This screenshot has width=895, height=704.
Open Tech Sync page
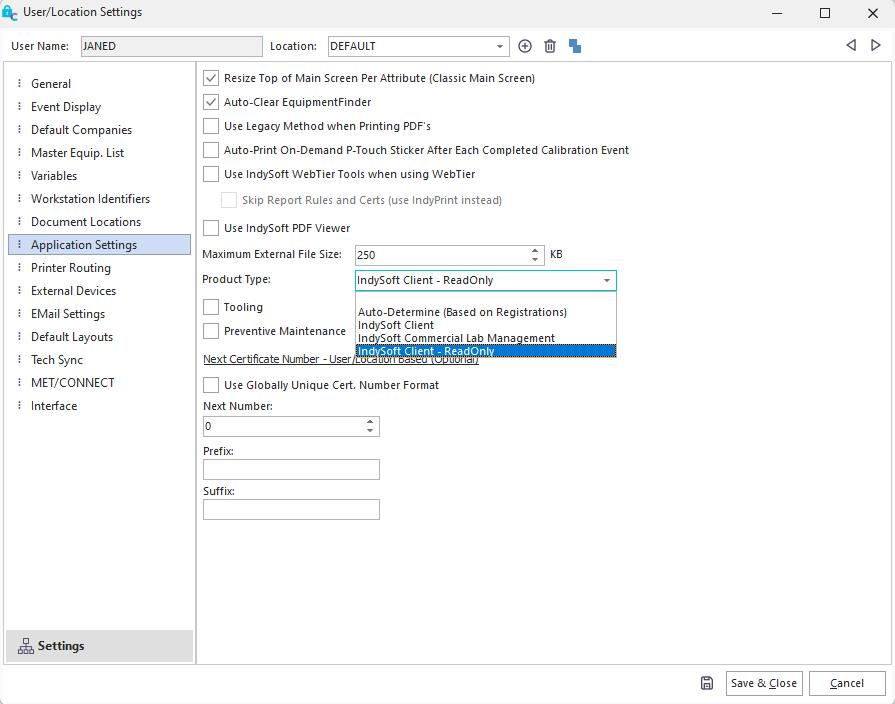point(99,360)
